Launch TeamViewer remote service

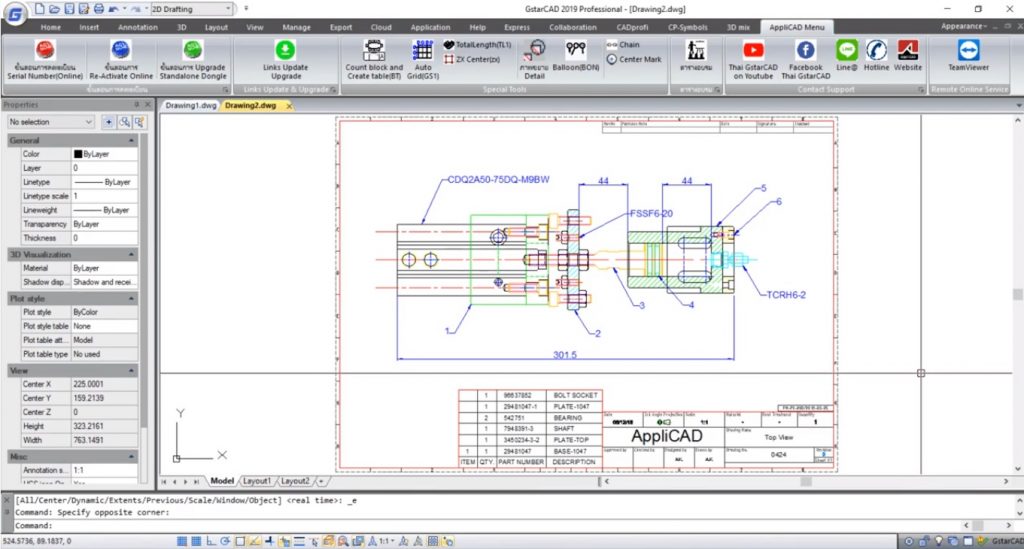968,50
